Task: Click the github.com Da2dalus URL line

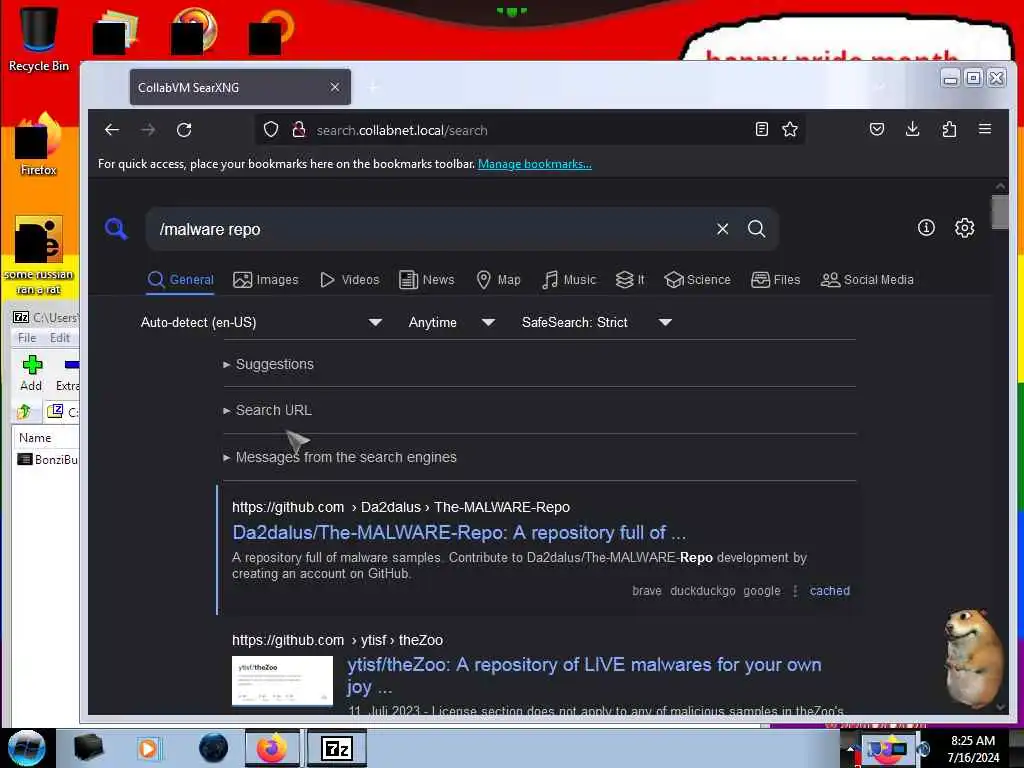Action: click(401, 507)
